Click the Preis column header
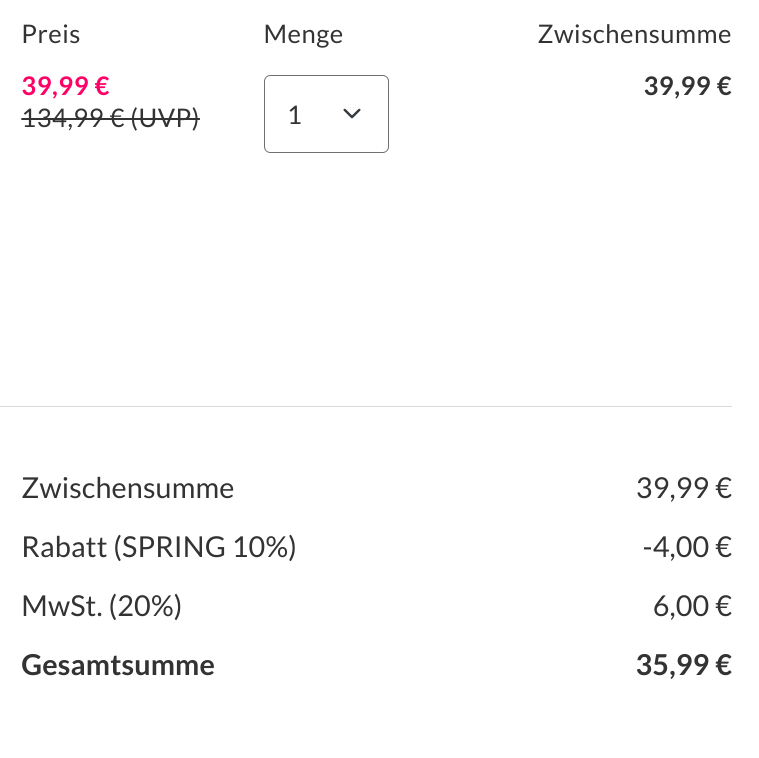The image size is (759, 758). pos(51,34)
